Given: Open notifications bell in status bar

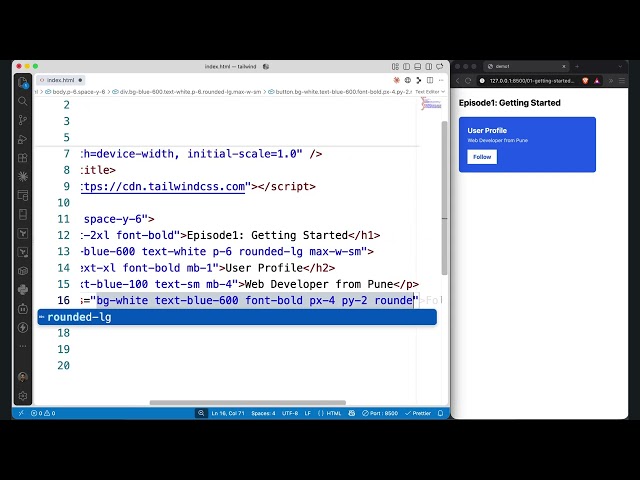Looking at the screenshot, I should click(440, 413).
